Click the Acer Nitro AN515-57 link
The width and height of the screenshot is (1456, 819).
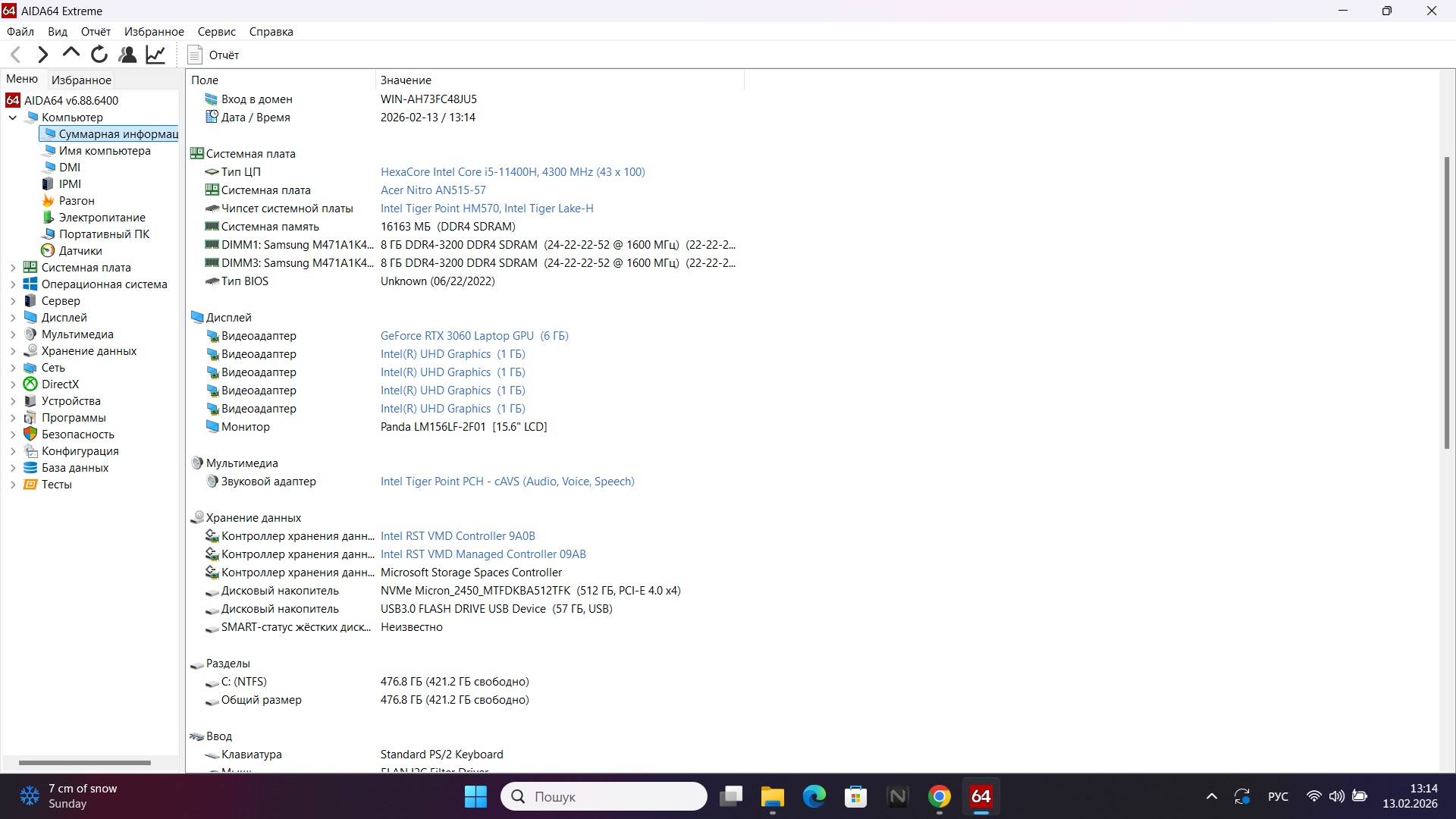coord(433,190)
